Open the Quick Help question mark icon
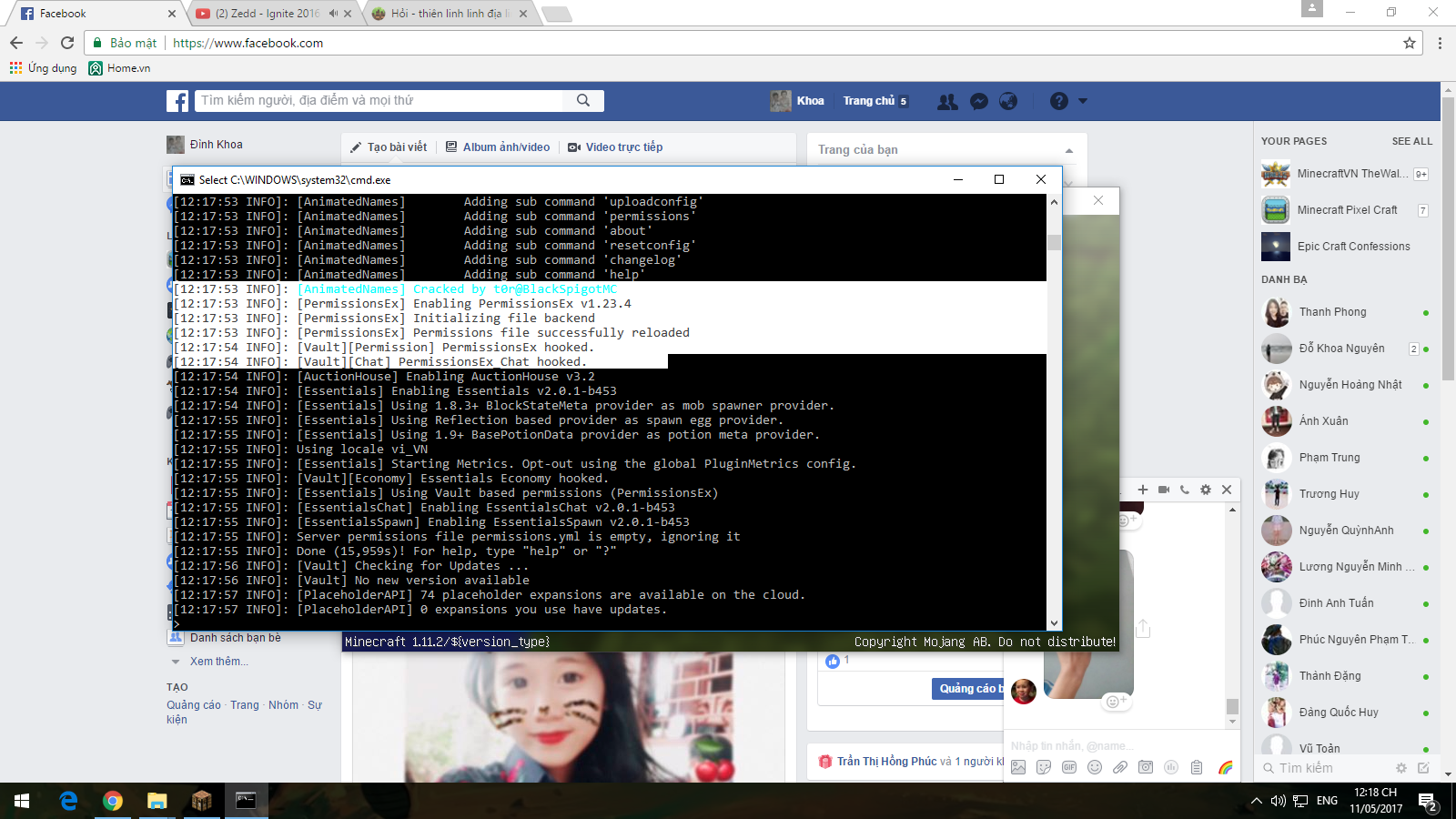1456x819 pixels. point(1058,101)
